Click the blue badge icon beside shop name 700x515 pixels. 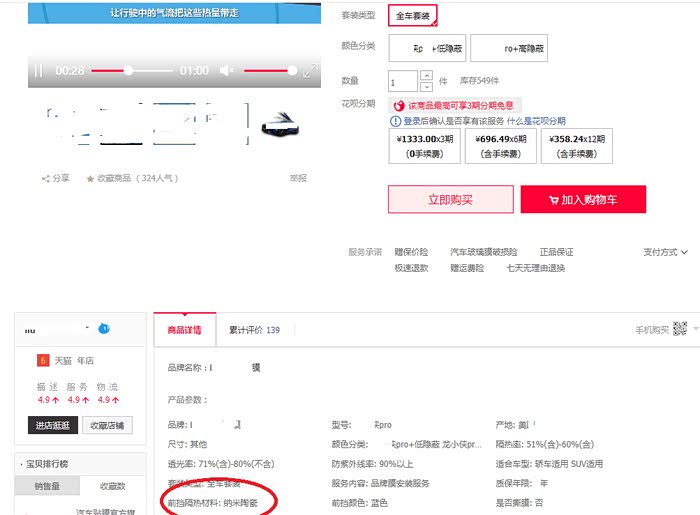[x=104, y=328]
